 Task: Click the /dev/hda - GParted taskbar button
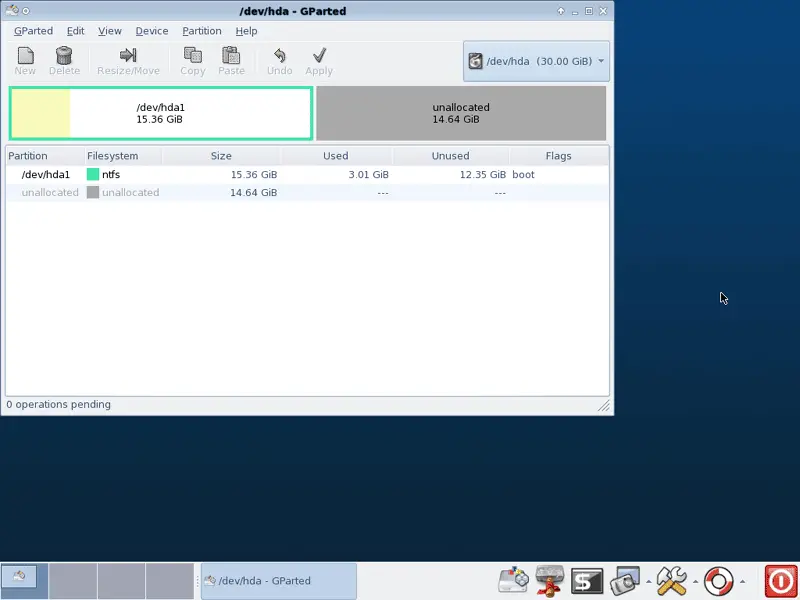(x=279, y=581)
